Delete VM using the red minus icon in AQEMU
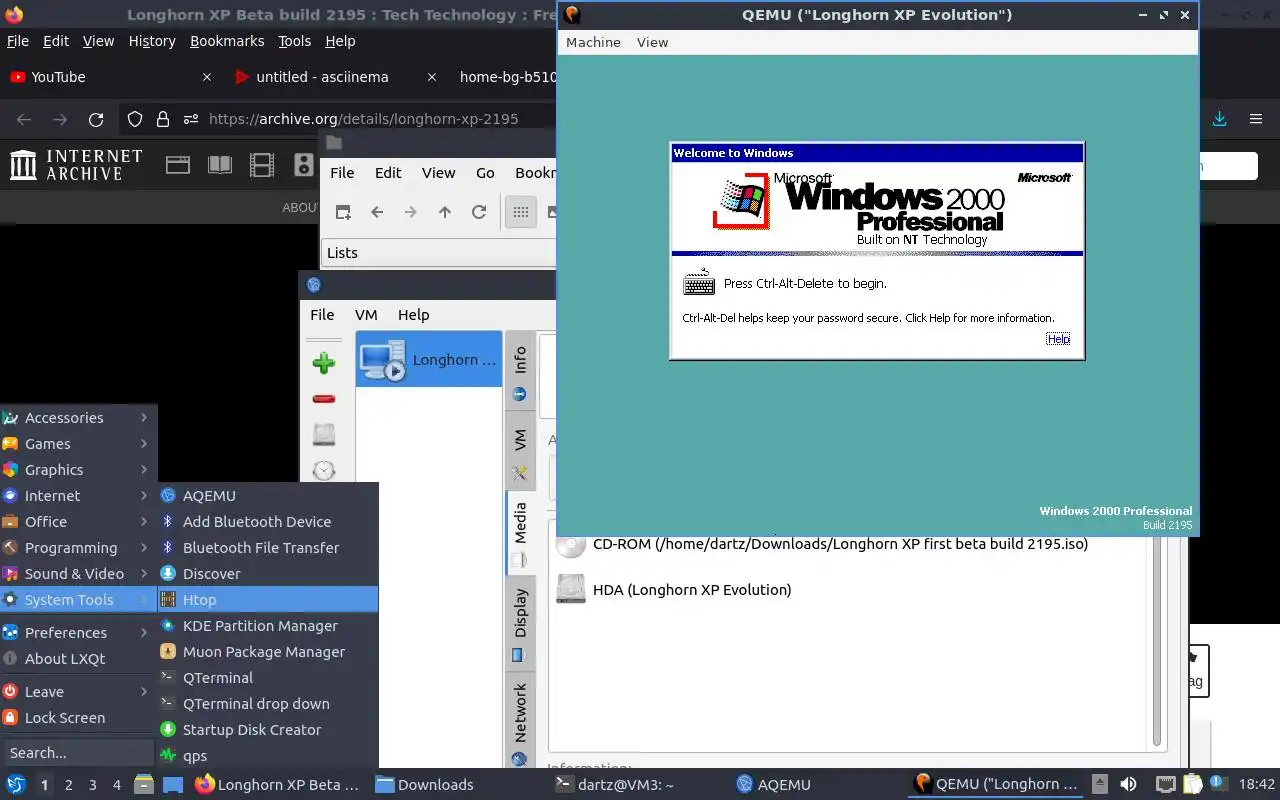This screenshot has height=800, width=1280. point(323,399)
